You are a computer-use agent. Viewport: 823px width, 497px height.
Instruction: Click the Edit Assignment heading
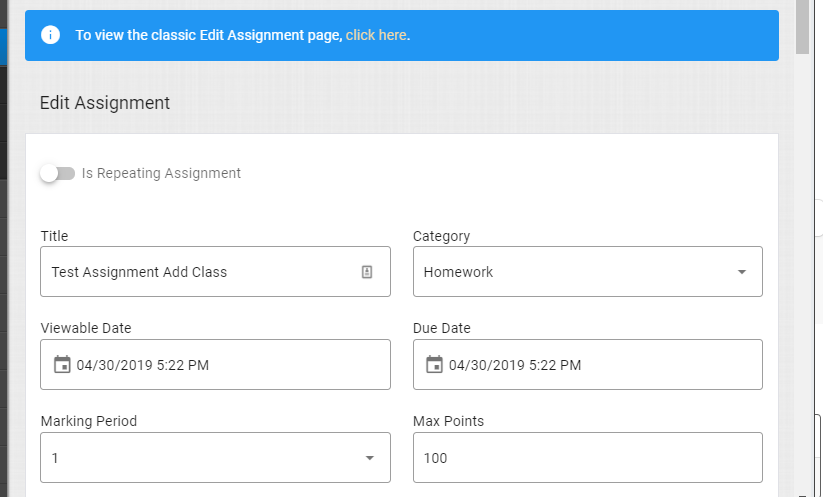(105, 103)
